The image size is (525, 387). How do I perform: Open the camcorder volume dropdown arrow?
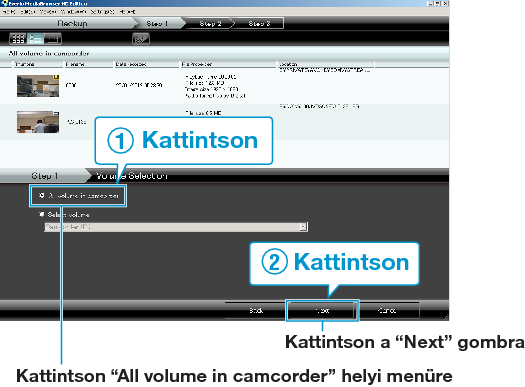tap(303, 227)
